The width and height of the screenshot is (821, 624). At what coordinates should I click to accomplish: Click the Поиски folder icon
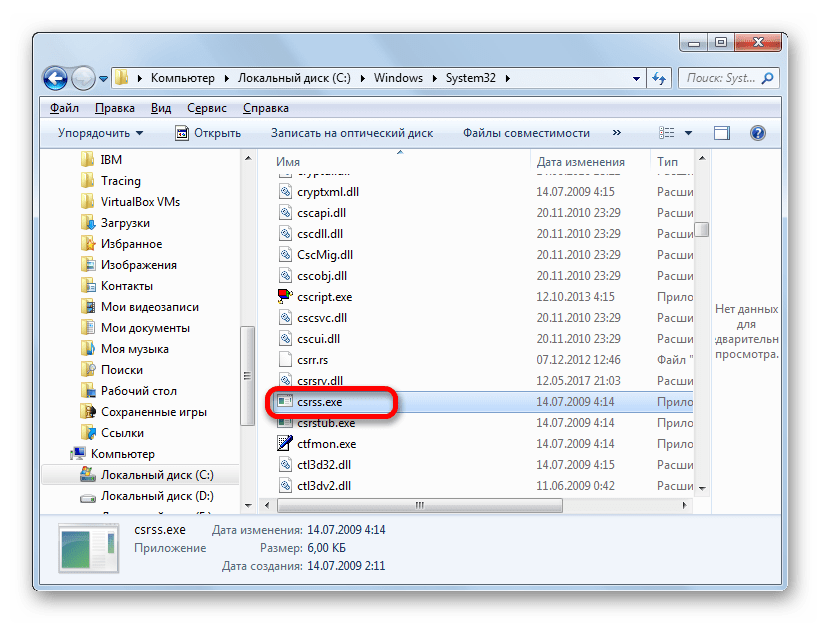[88, 370]
